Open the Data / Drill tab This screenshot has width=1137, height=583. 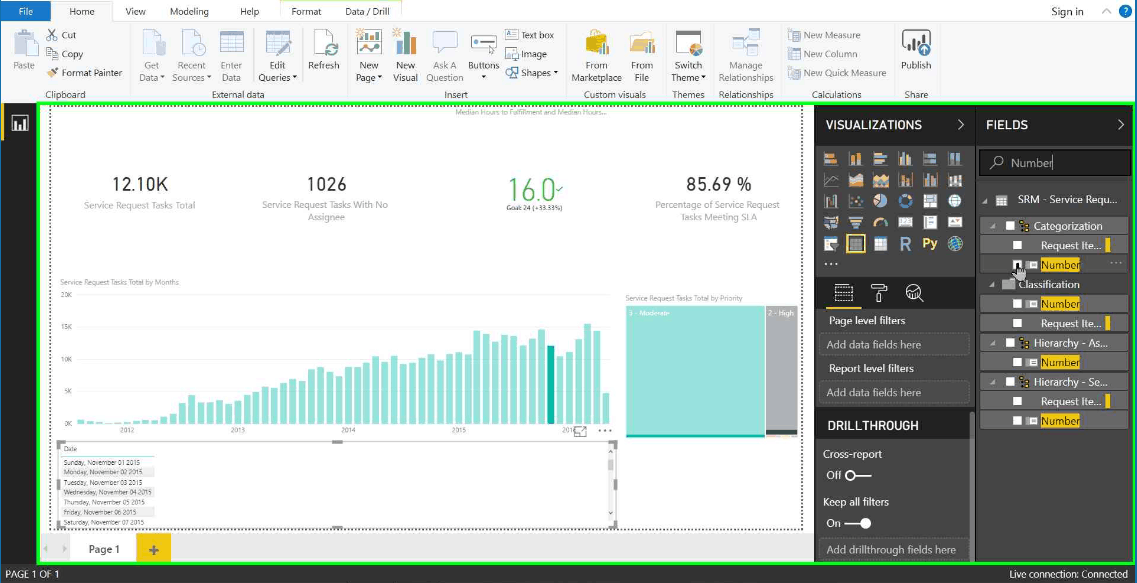(369, 12)
